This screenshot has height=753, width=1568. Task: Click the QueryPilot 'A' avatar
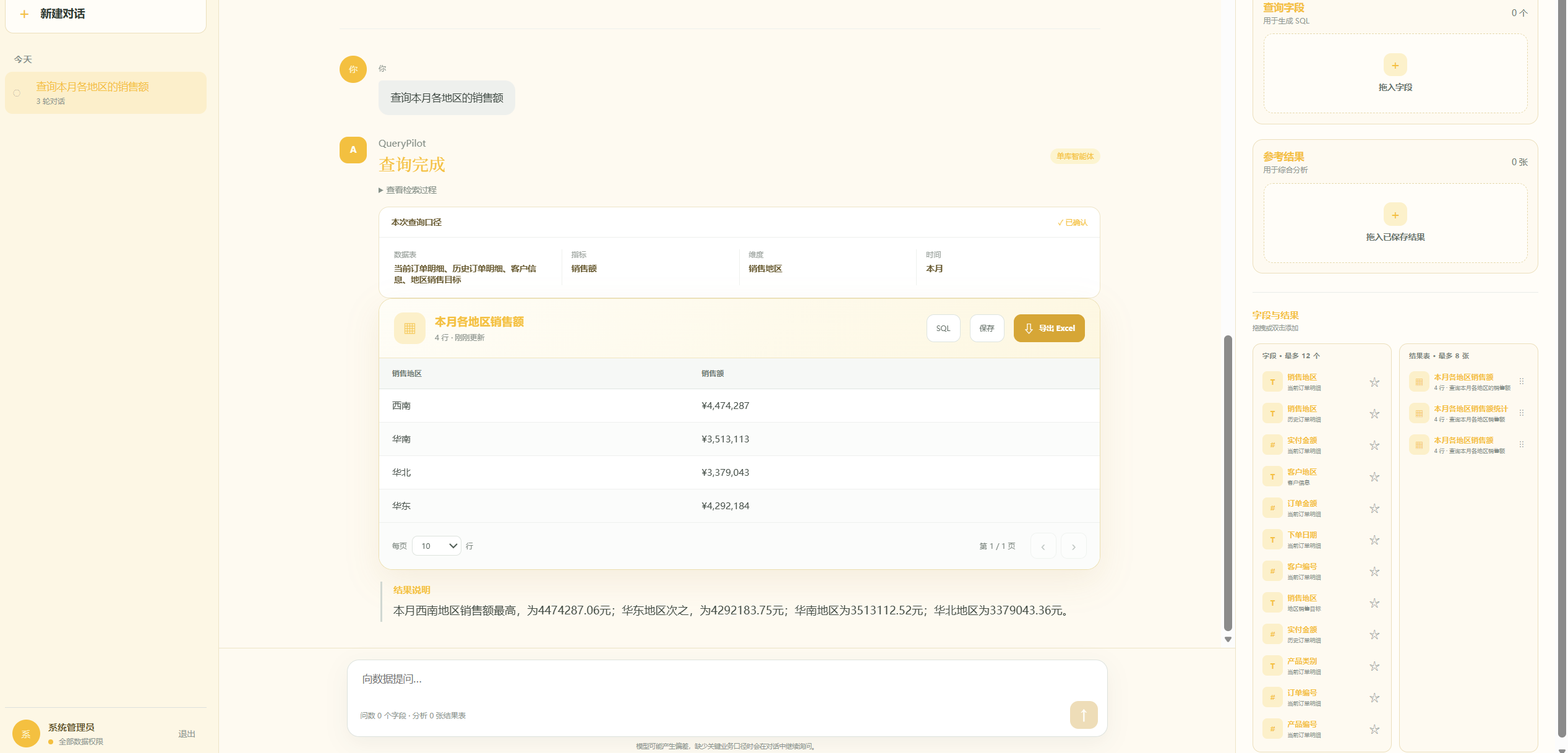(x=353, y=150)
